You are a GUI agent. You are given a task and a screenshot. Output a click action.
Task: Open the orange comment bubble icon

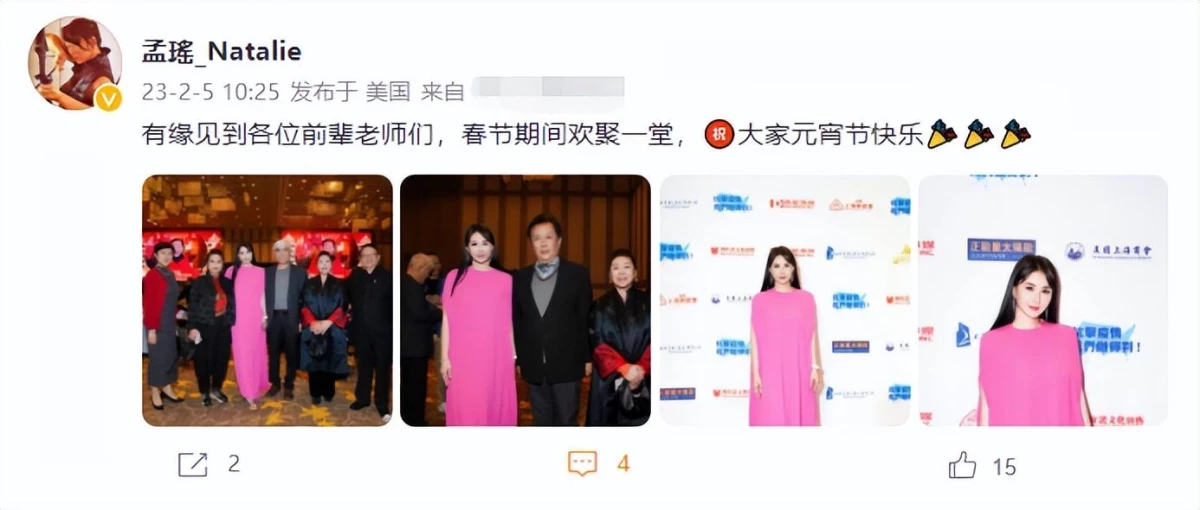tap(582, 465)
